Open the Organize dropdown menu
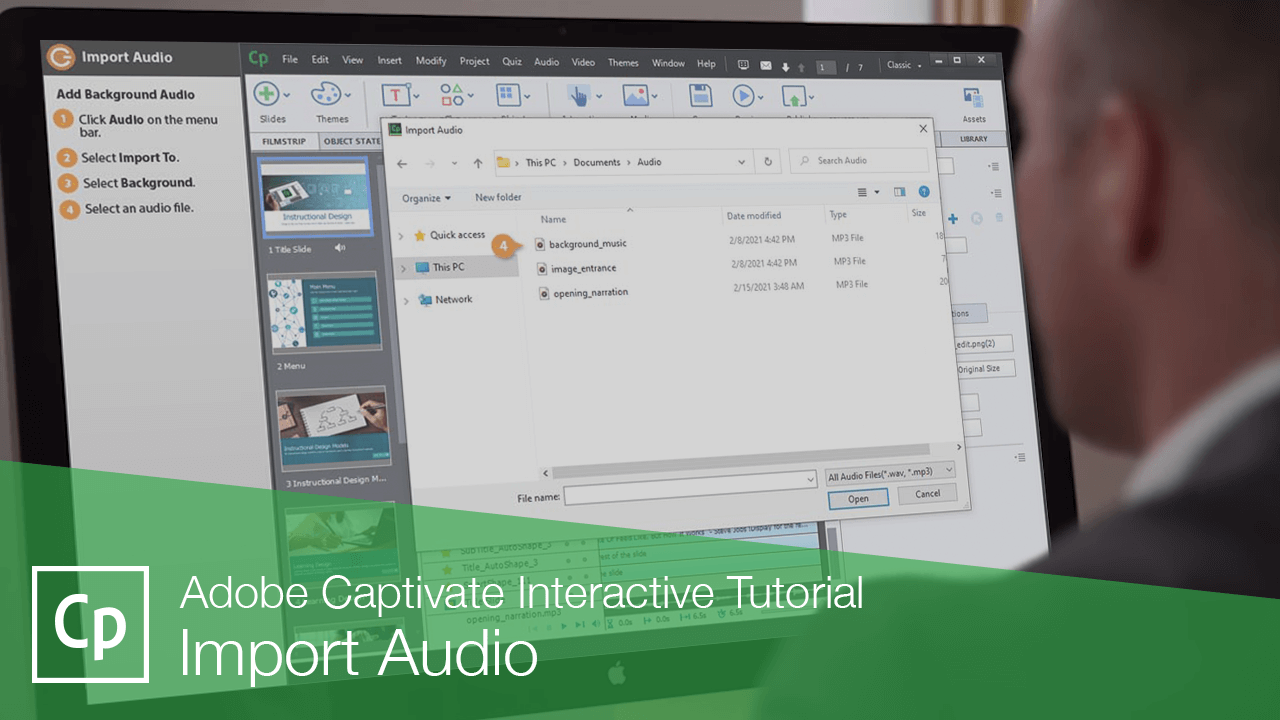Image resolution: width=1280 pixels, height=720 pixels. (x=425, y=198)
